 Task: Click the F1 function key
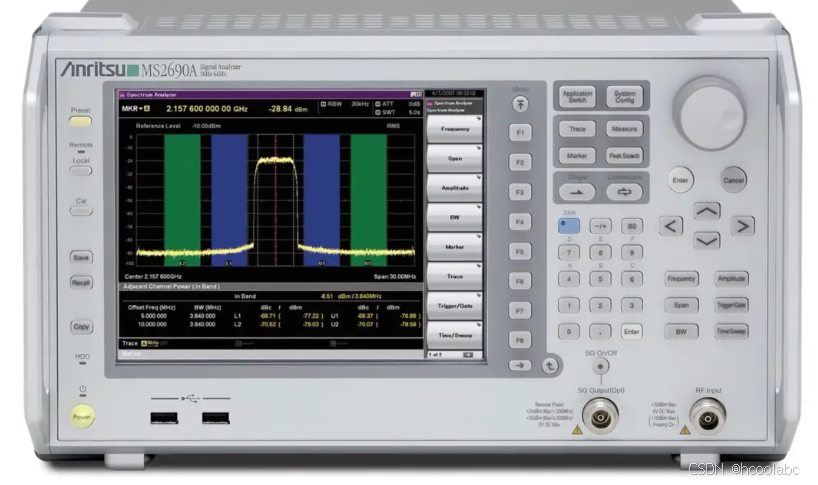click(520, 132)
